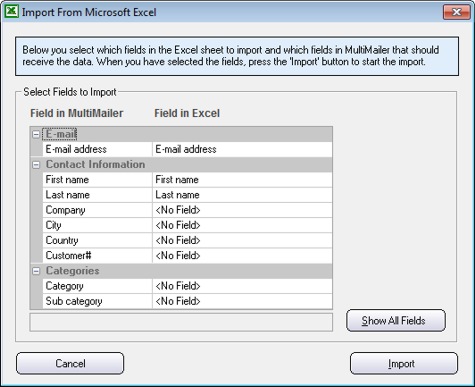
Task: Collapse the Contact Information group
Action: tap(36, 165)
